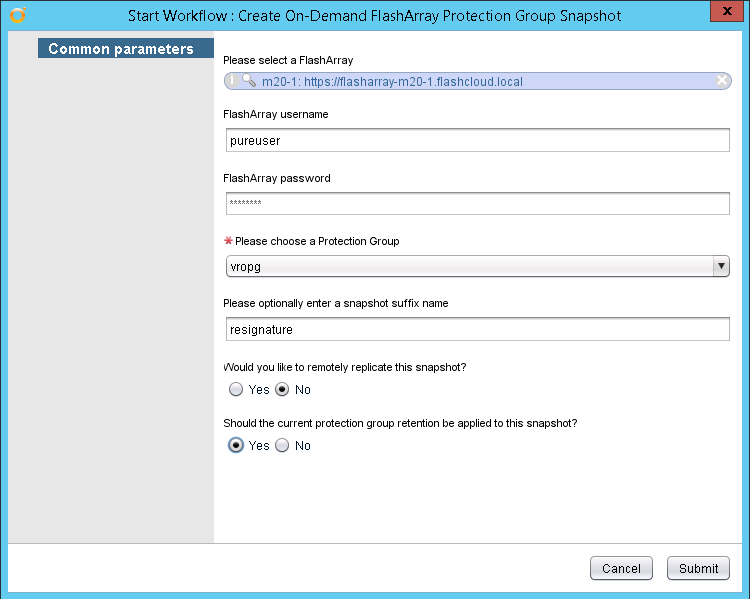The image size is (752, 599).
Task: Clear the selected FlashArray with the X icon
Action: pos(722,81)
